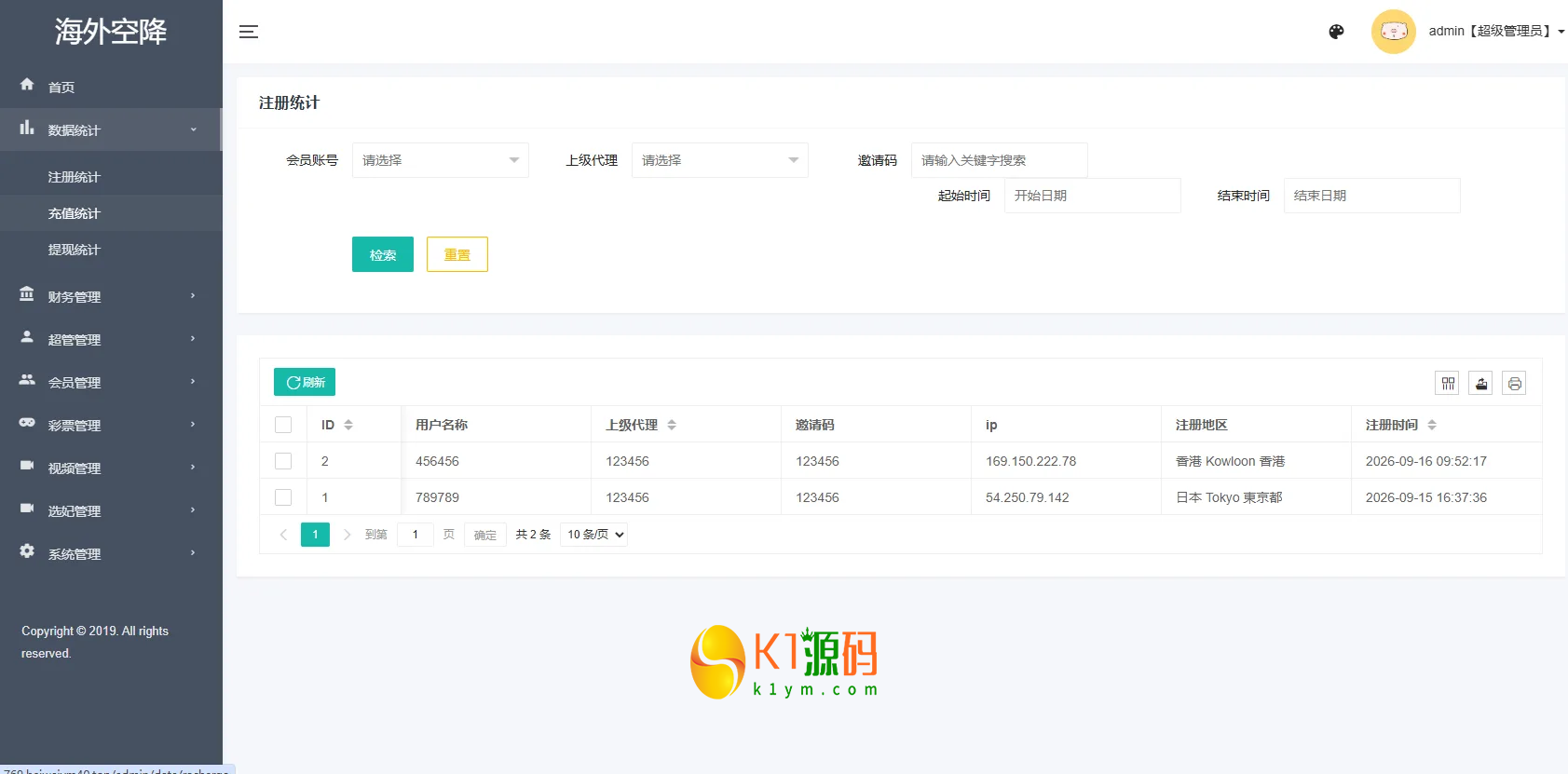Click the 重置 reset button

click(457, 254)
